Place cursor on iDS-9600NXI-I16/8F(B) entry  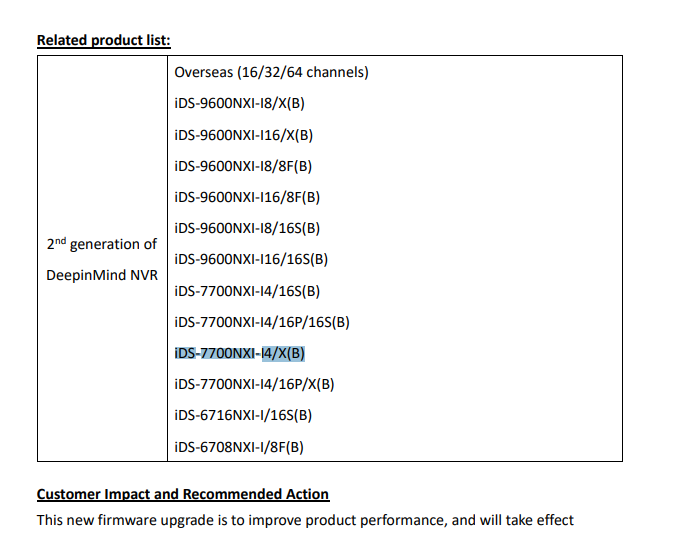coord(247,197)
